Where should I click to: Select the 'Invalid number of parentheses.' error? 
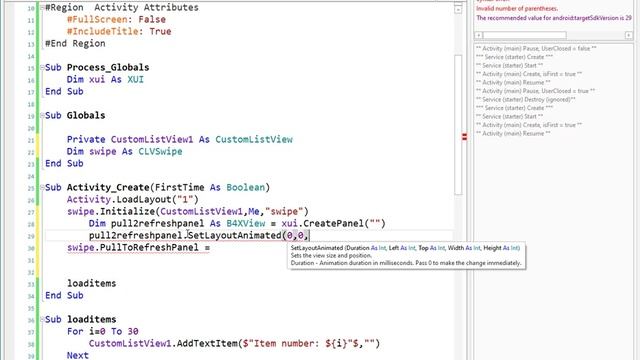pos(517,9)
